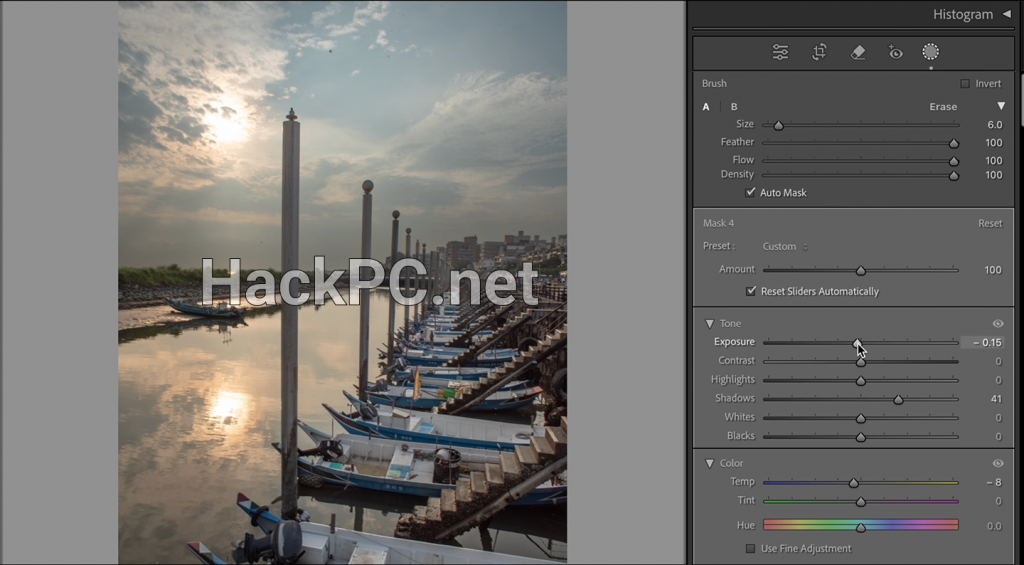Viewport: 1024px width, 565px height.
Task: Click the Tint slider handle
Action: tap(861, 502)
